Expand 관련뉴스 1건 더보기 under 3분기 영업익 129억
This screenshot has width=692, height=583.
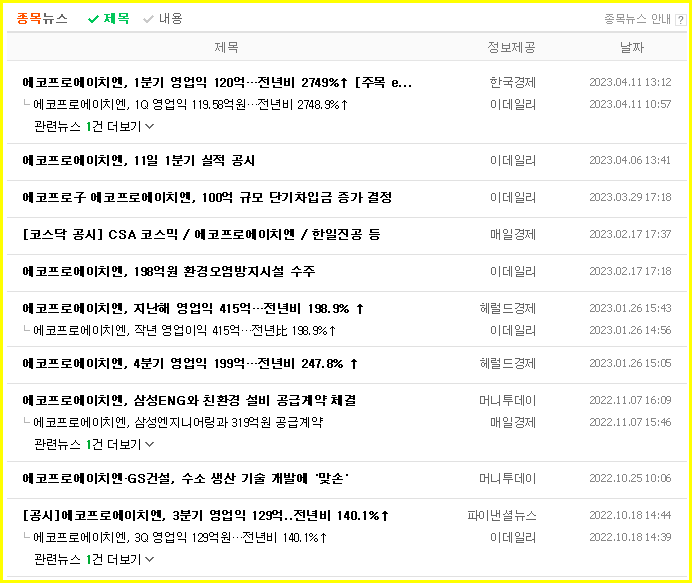[94, 560]
